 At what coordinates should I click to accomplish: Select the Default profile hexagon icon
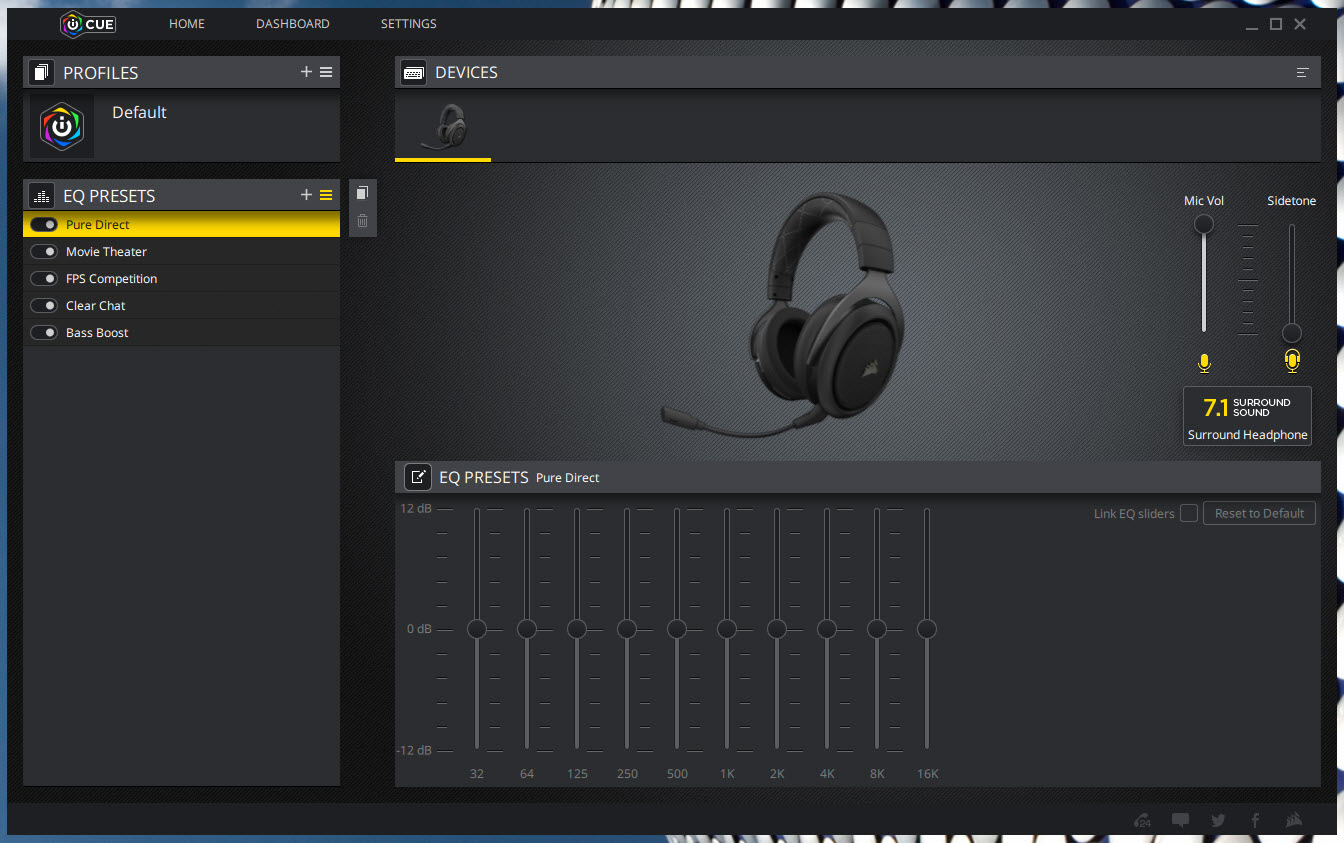point(62,126)
